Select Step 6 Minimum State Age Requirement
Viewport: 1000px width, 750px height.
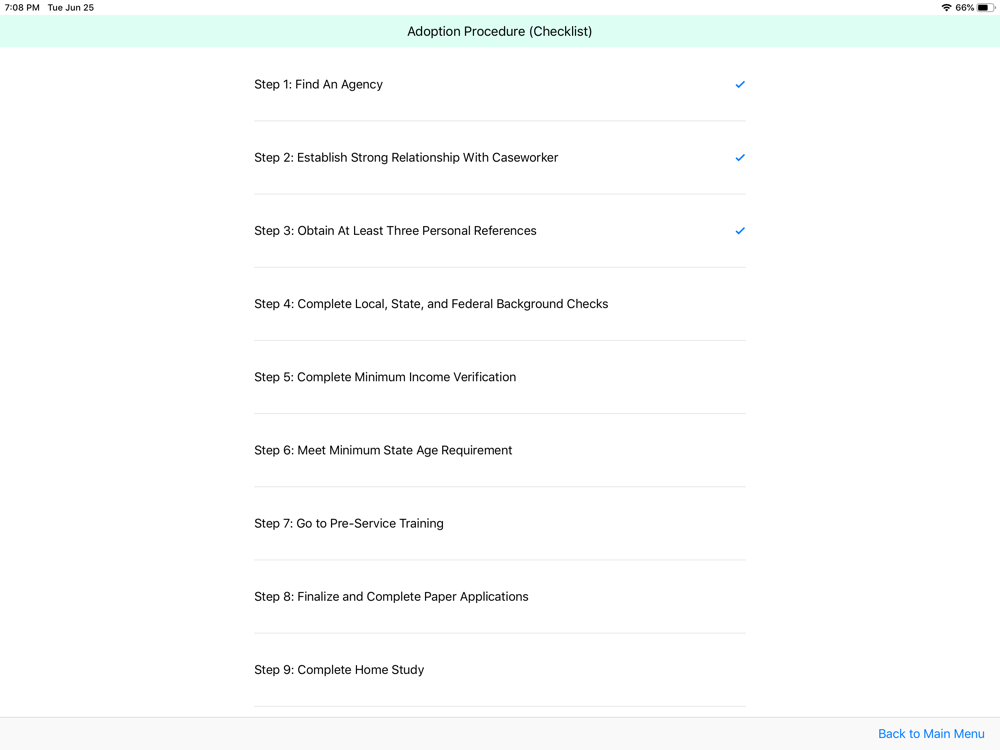pyautogui.click(x=383, y=450)
